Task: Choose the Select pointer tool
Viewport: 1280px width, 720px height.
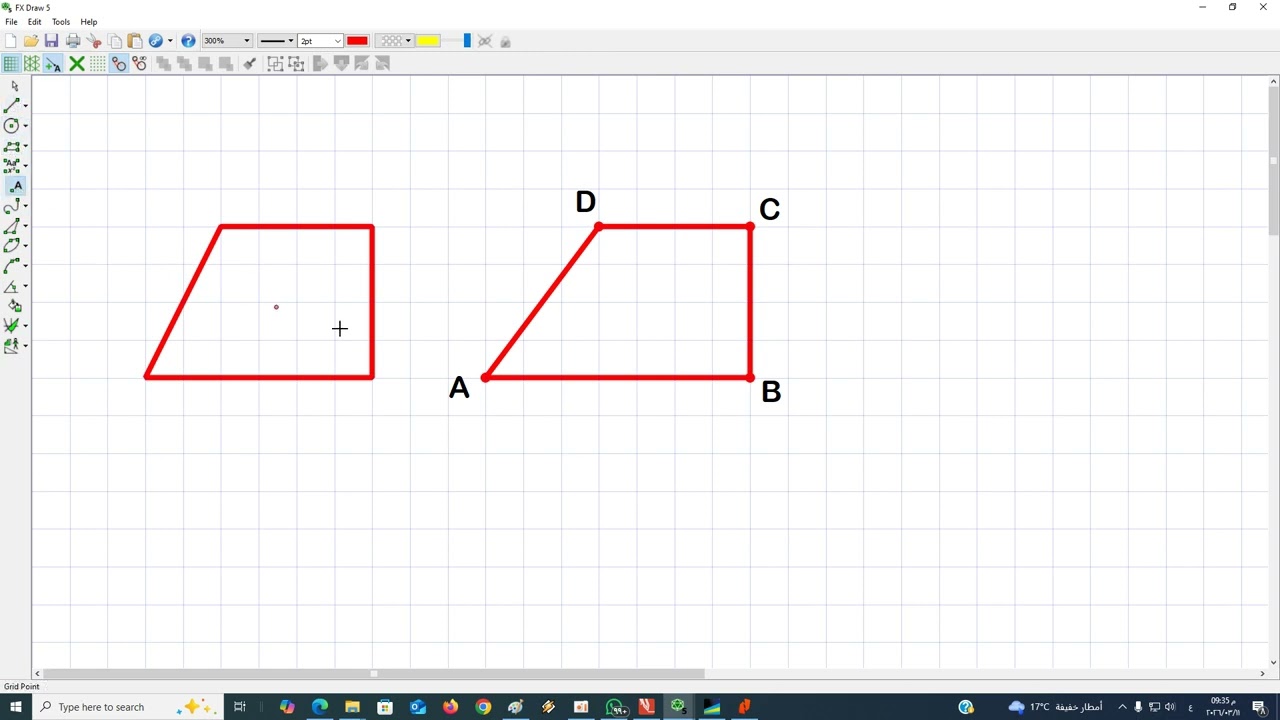Action: 15,86
